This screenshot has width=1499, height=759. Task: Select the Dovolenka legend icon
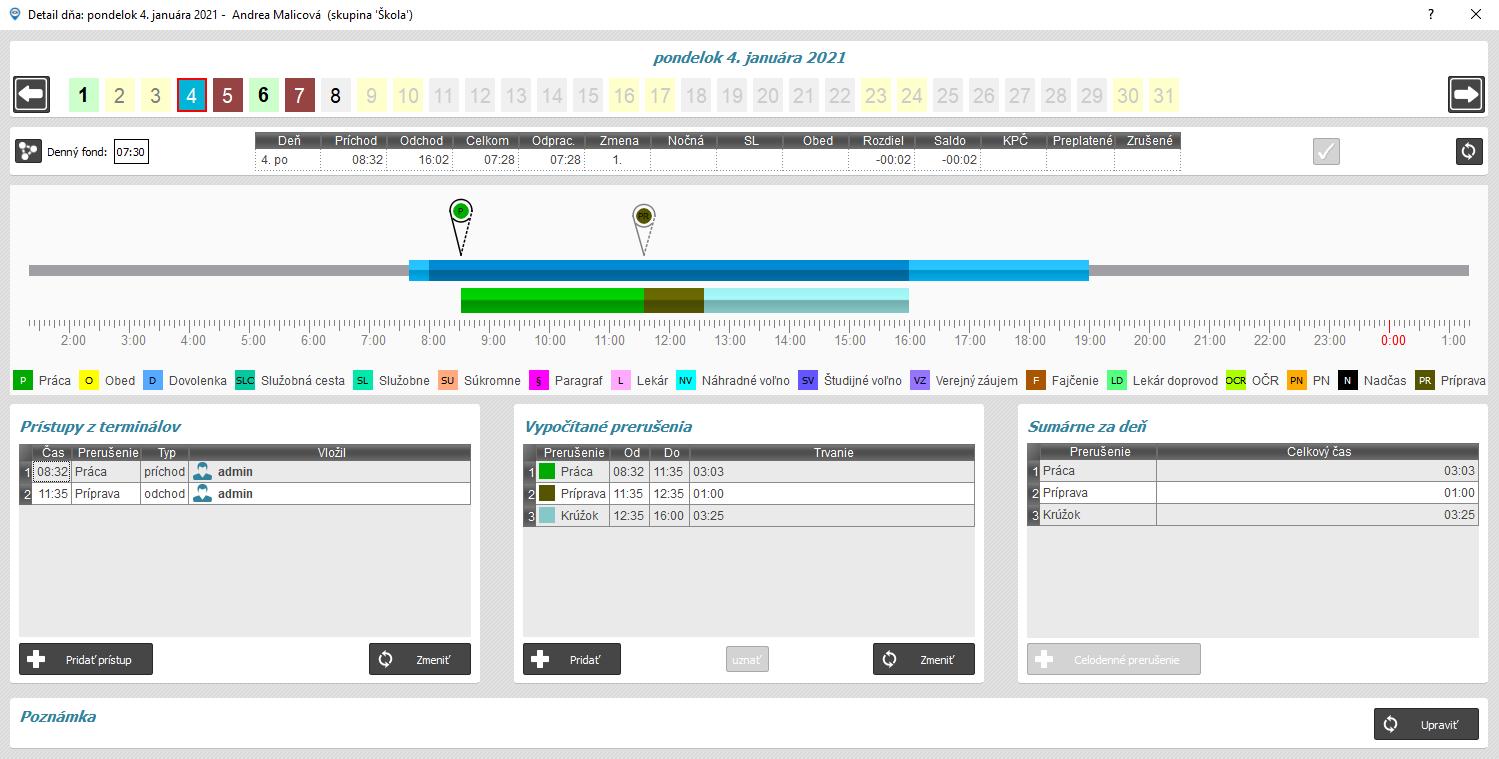(x=152, y=381)
